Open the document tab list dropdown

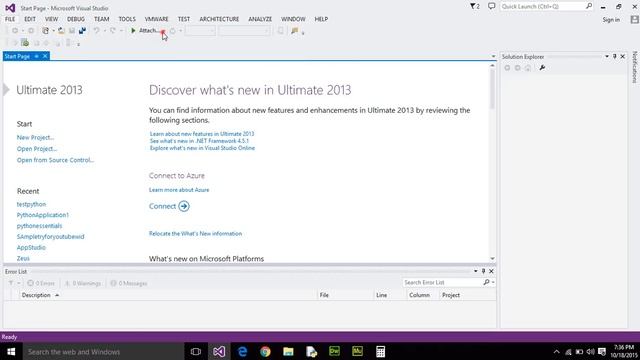click(493, 56)
